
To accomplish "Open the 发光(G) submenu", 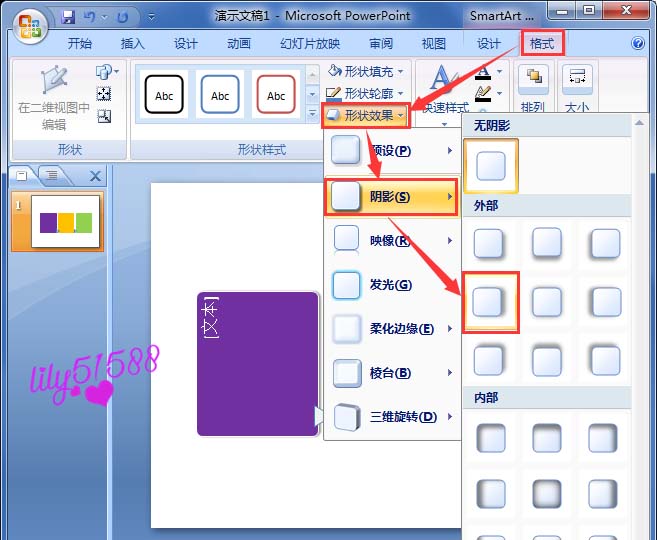I will [392, 285].
